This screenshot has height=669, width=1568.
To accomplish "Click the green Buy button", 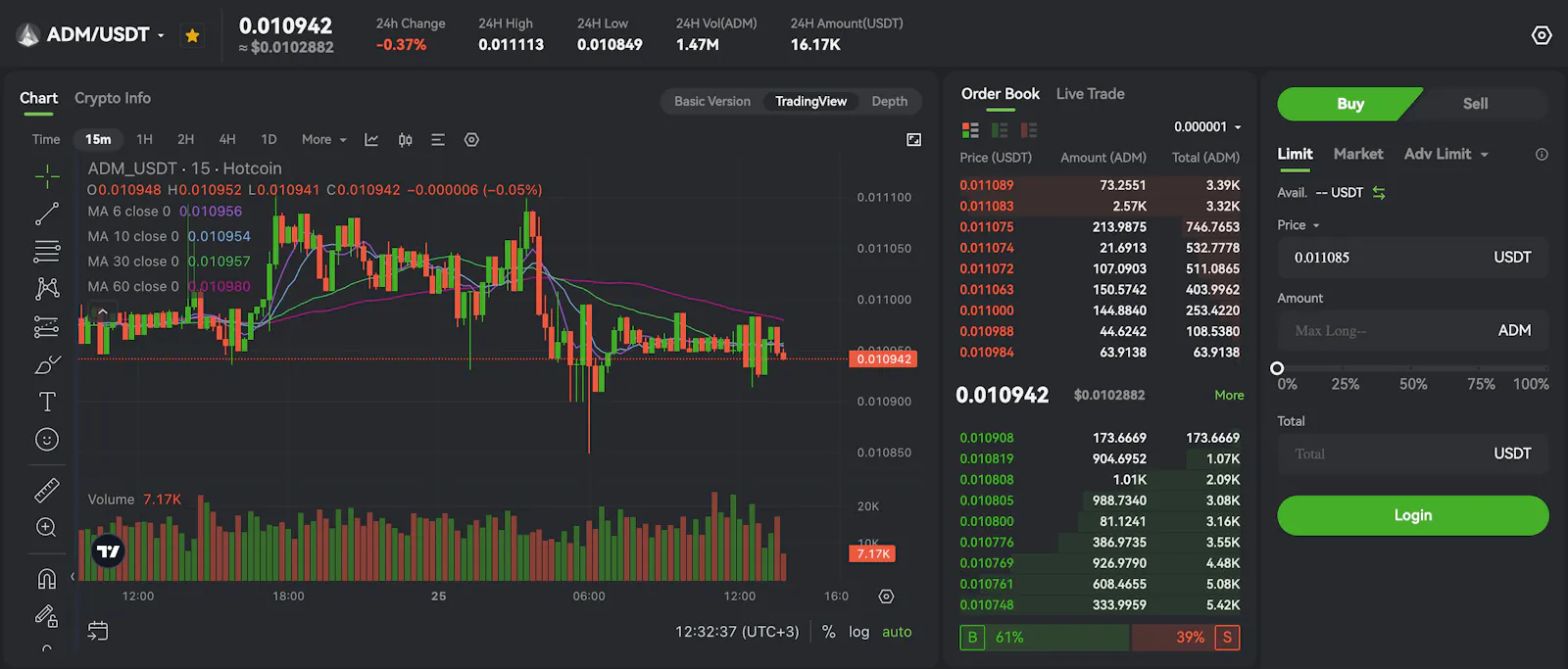I will 1350,104.
